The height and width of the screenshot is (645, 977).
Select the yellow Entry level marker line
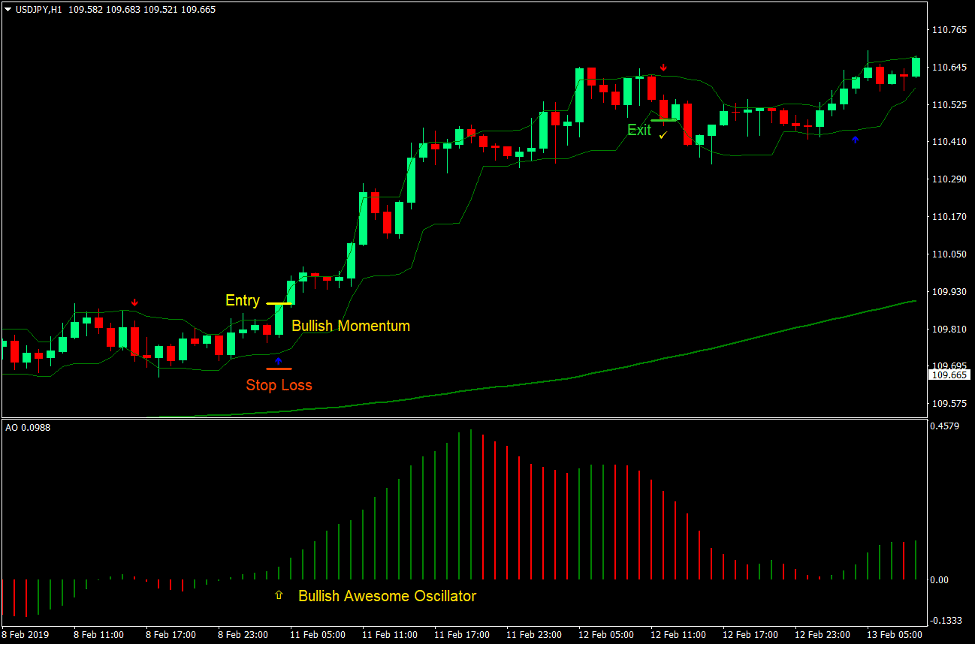[278, 302]
